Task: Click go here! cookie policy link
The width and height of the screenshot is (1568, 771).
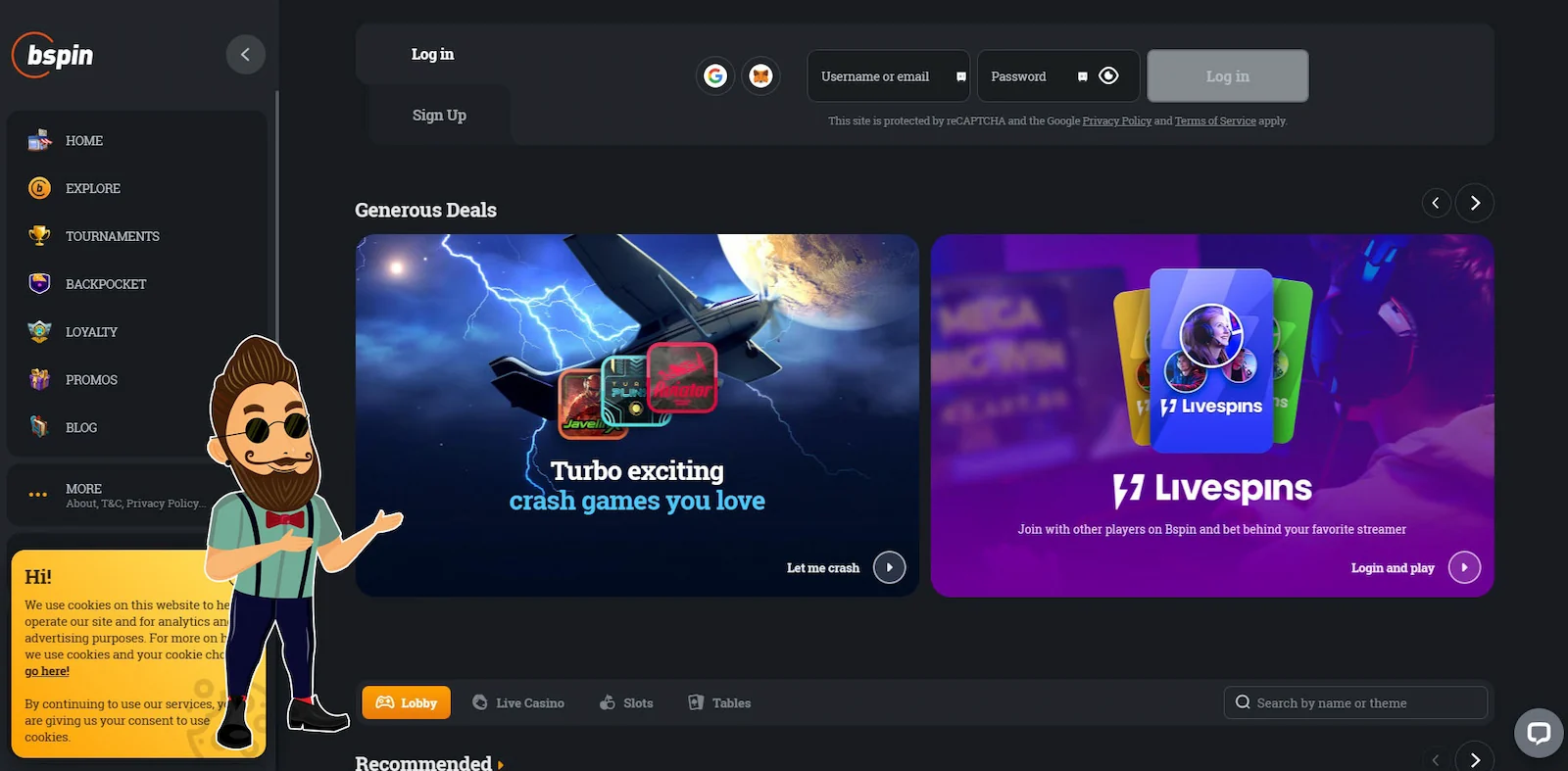Action: [47, 671]
